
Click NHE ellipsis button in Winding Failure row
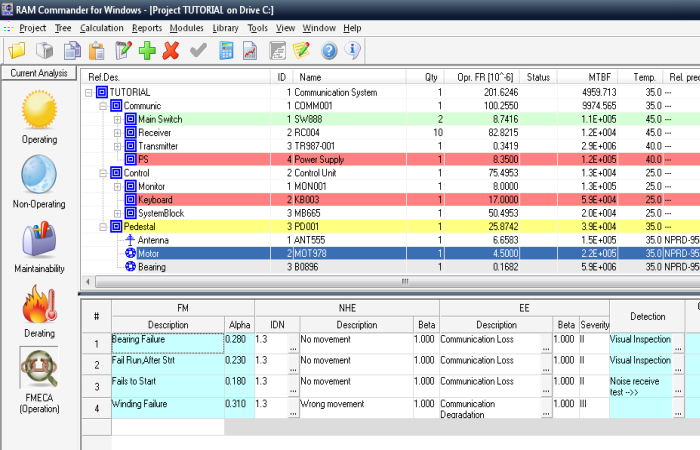tap(293, 413)
